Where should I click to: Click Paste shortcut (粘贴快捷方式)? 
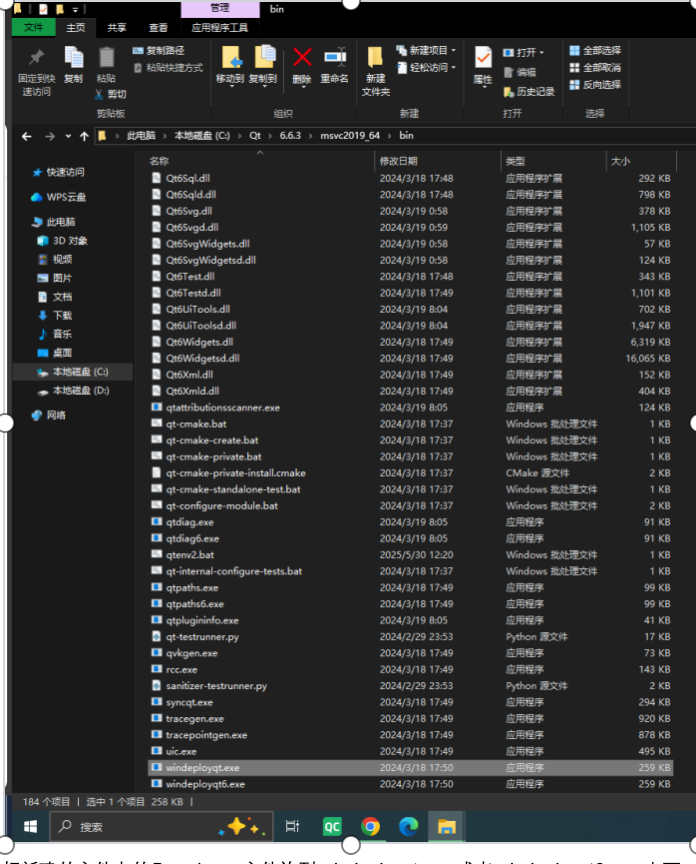(169, 68)
